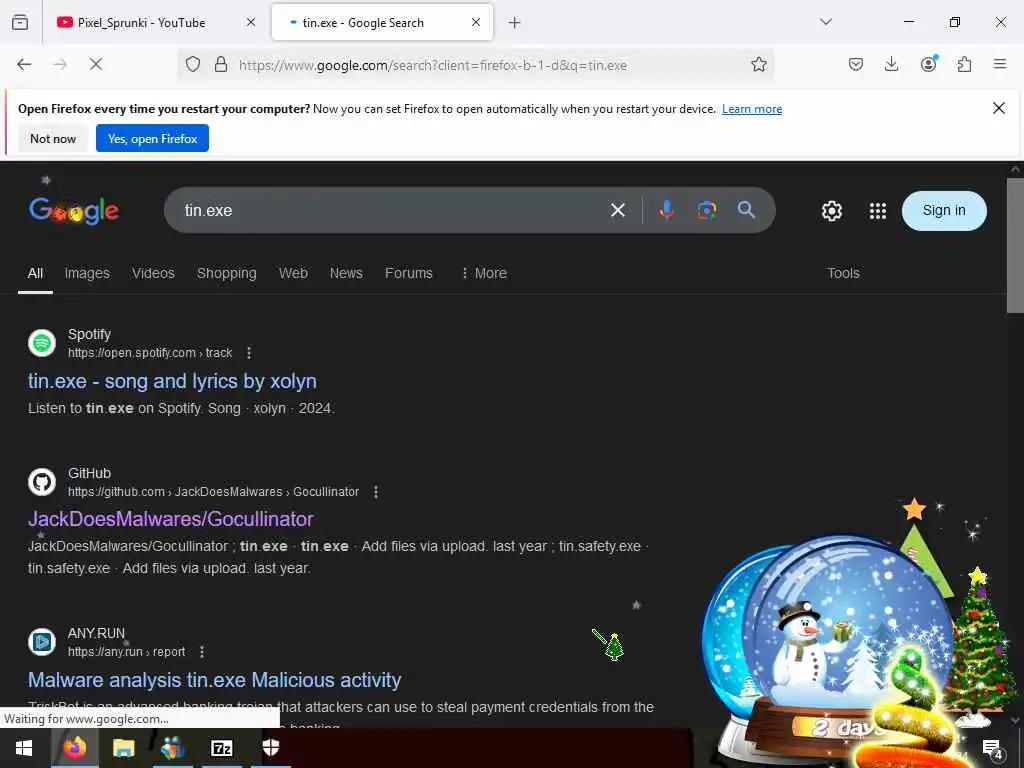This screenshot has width=1024, height=768.
Task: Open the tracking protection shield icon
Action: [x=193, y=64]
